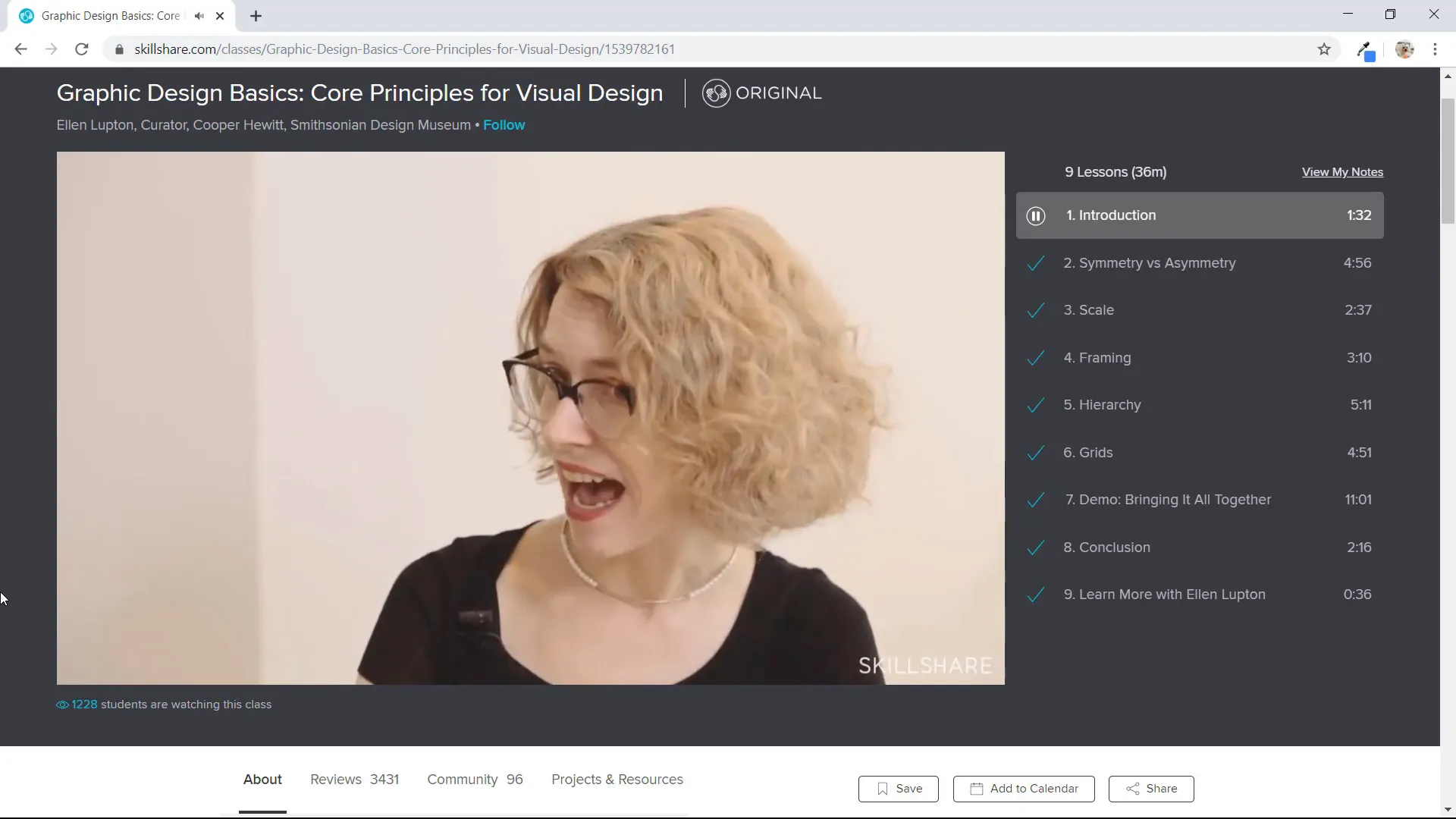1456x819 pixels.
Task: Click teacher name Ellen Lupton, Curator
Action: click(x=263, y=125)
